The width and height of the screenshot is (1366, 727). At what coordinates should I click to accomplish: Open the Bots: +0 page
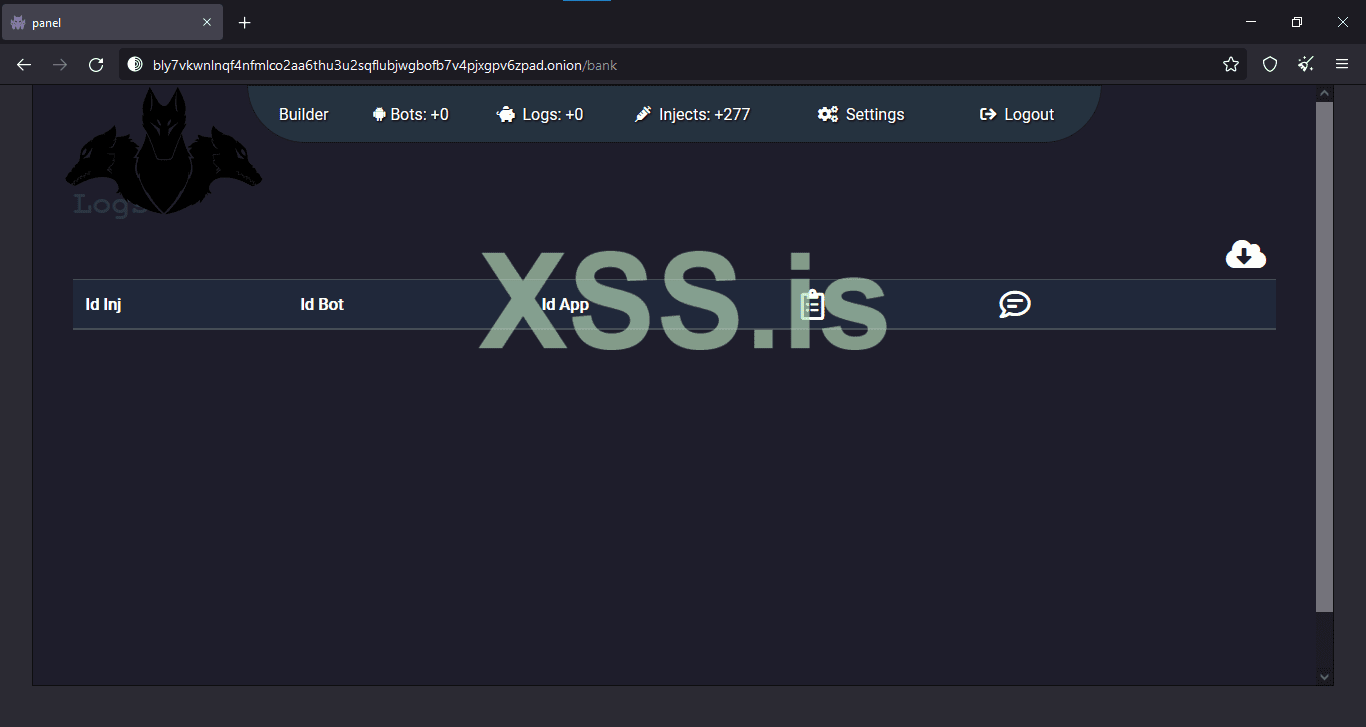click(410, 114)
